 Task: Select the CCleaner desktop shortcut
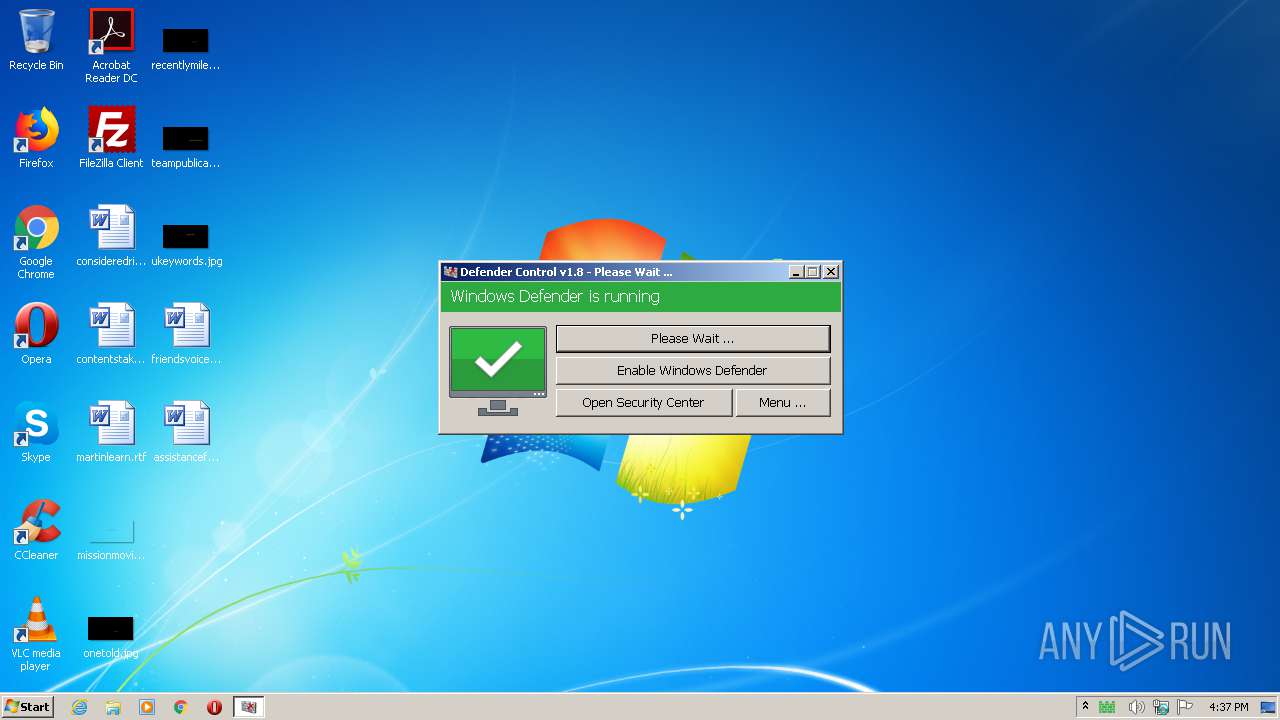(36, 530)
